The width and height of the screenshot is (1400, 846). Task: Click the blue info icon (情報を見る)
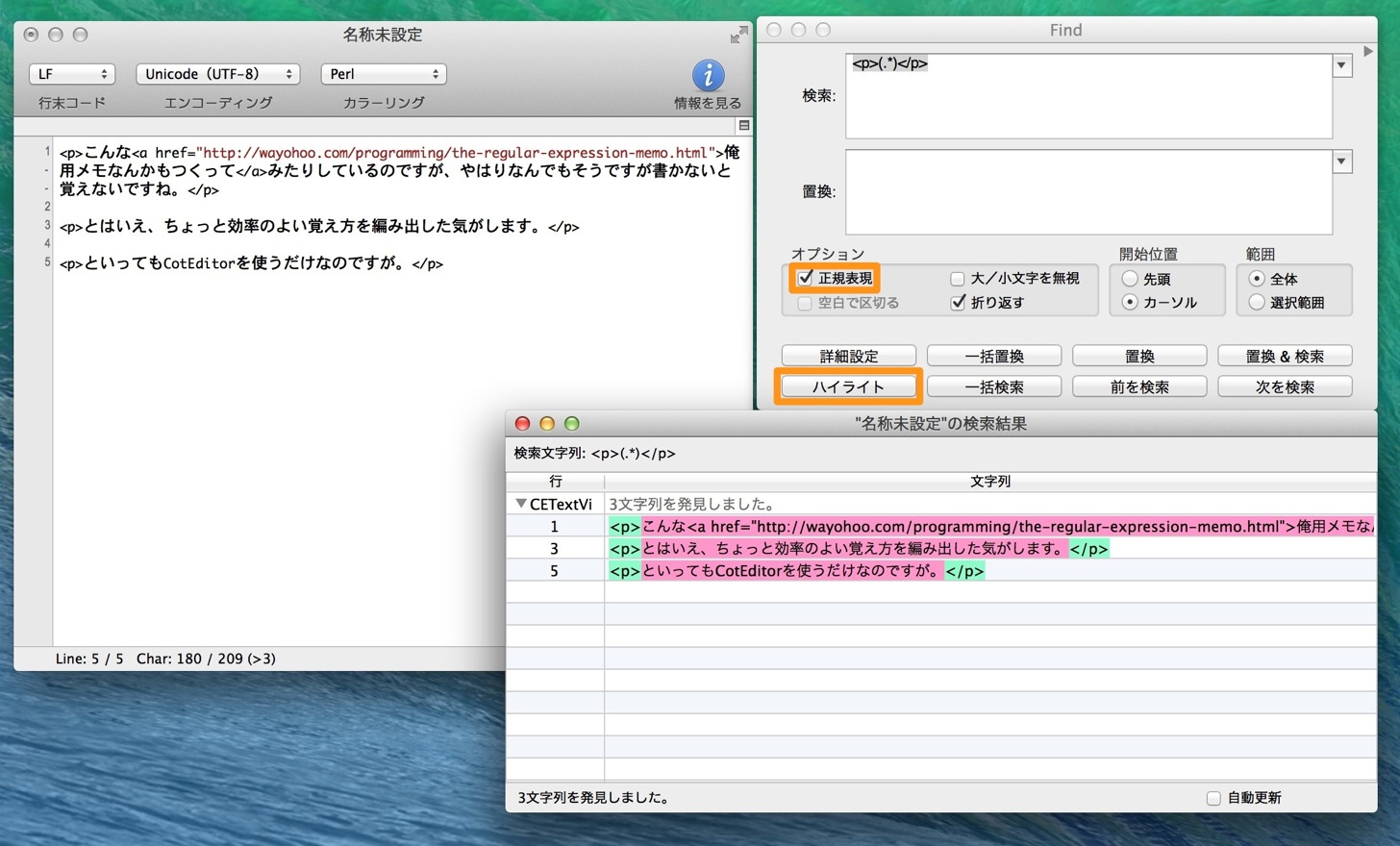[x=709, y=76]
